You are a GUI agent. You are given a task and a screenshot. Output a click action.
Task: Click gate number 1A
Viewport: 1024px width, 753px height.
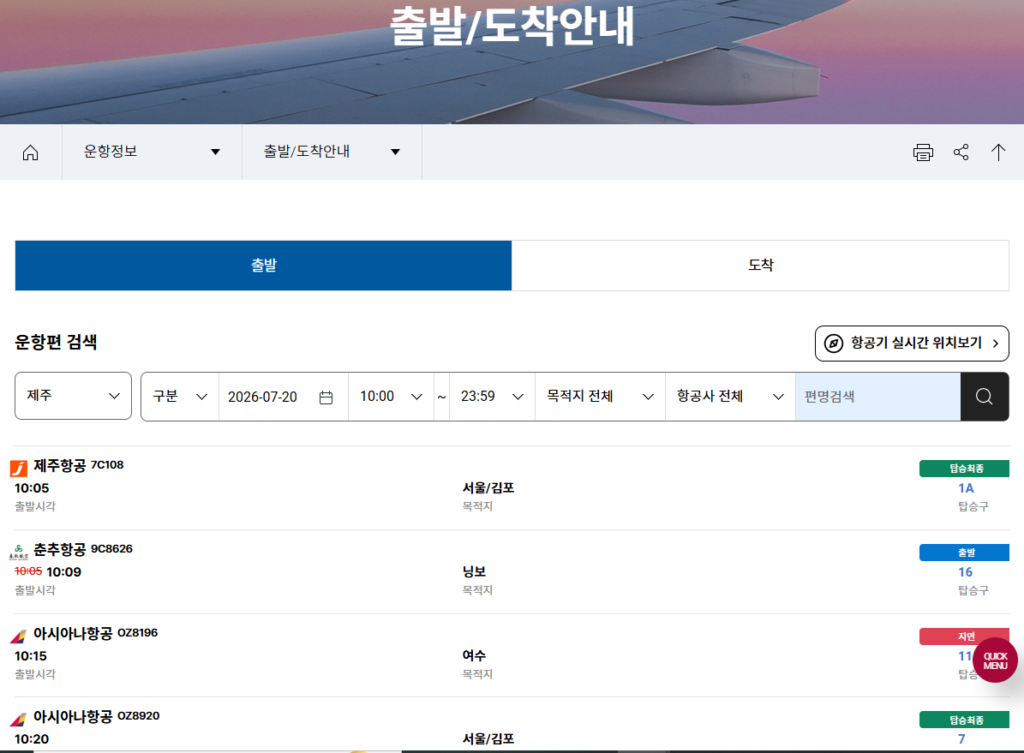click(966, 488)
